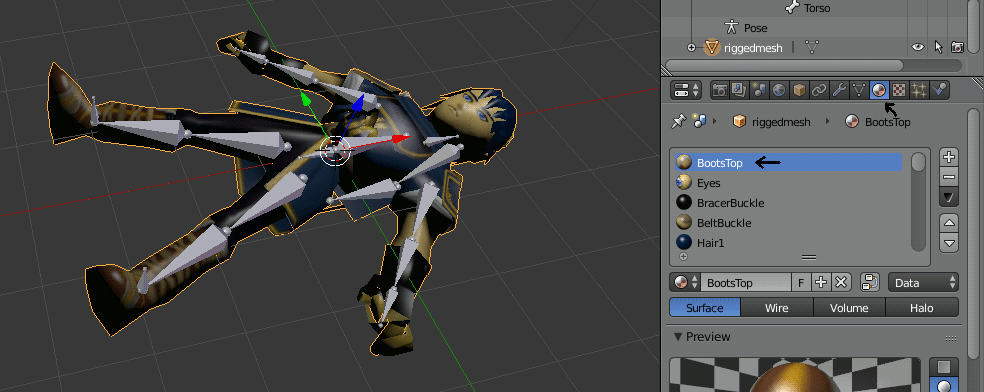Unlink the BootsTop material with X
This screenshot has width=984, height=392.
point(841,283)
